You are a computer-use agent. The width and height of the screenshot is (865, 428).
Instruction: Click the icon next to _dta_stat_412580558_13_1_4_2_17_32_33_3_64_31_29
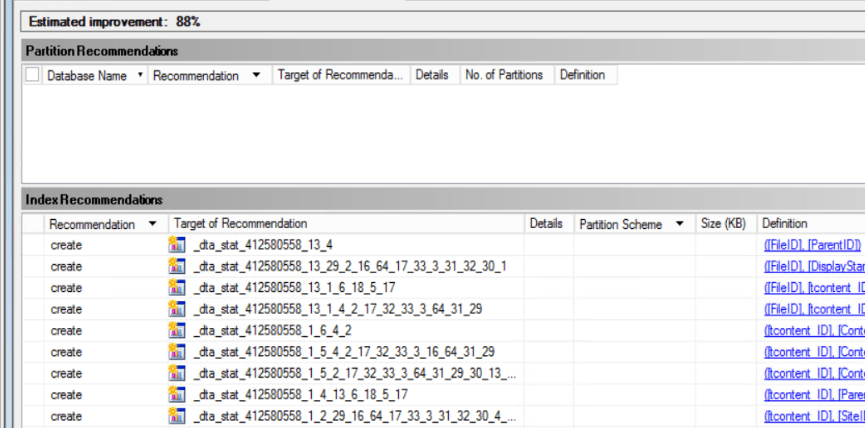(178, 309)
